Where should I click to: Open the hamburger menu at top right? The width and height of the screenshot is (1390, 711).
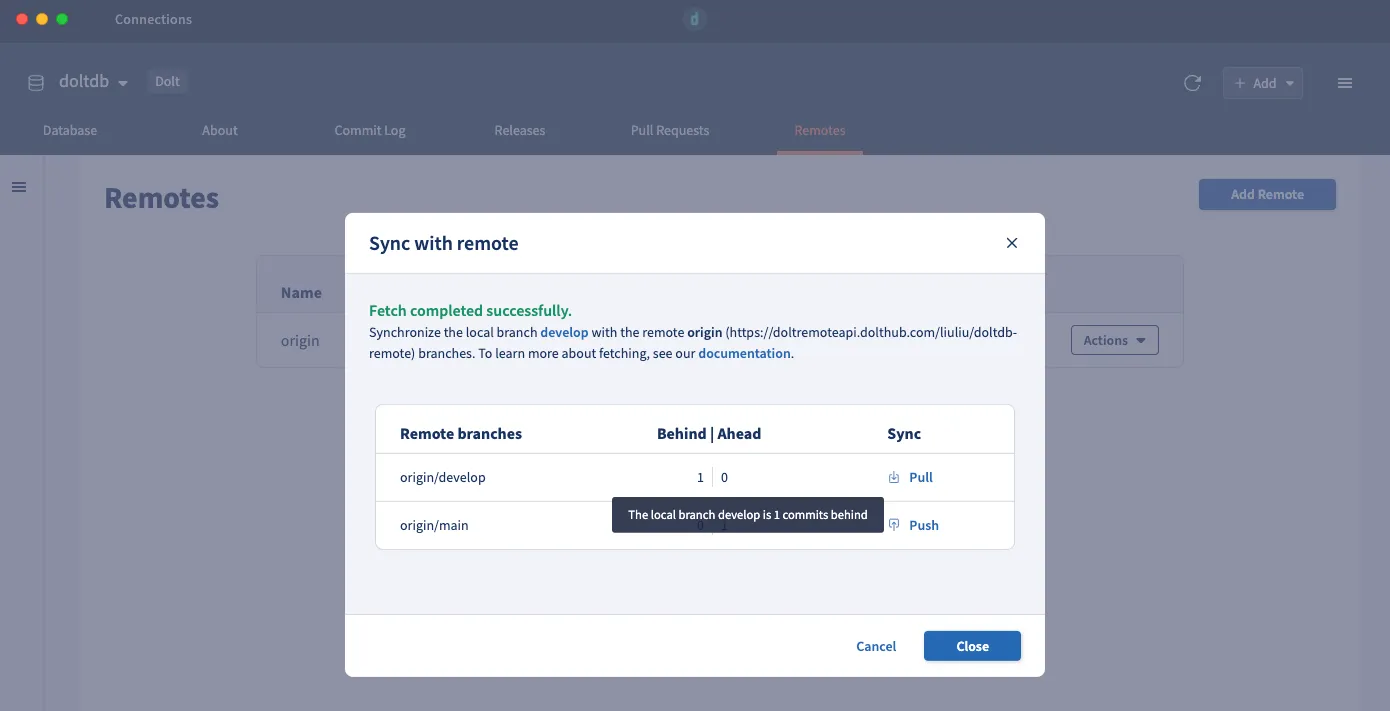point(1345,83)
